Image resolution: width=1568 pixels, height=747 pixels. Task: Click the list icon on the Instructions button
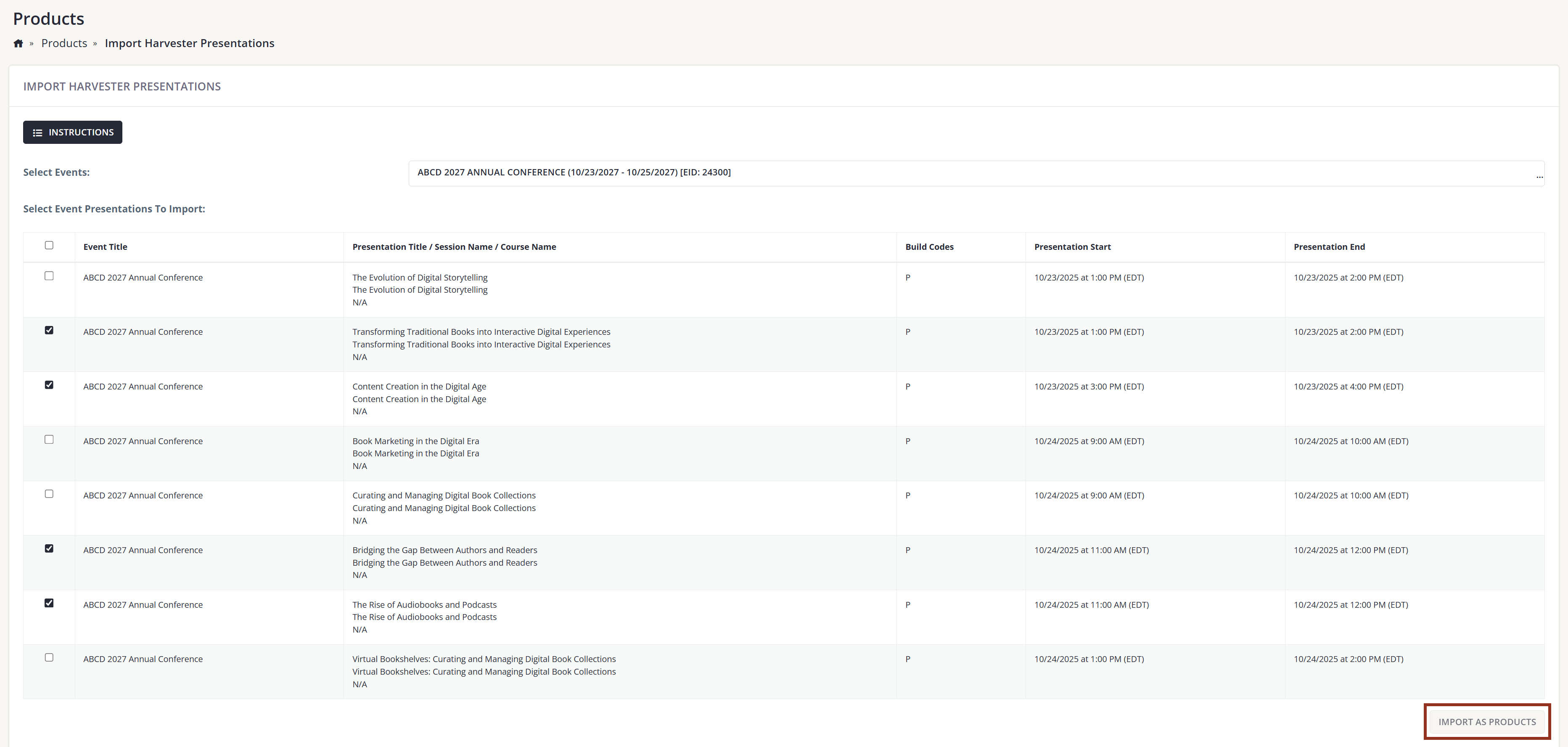tap(38, 132)
